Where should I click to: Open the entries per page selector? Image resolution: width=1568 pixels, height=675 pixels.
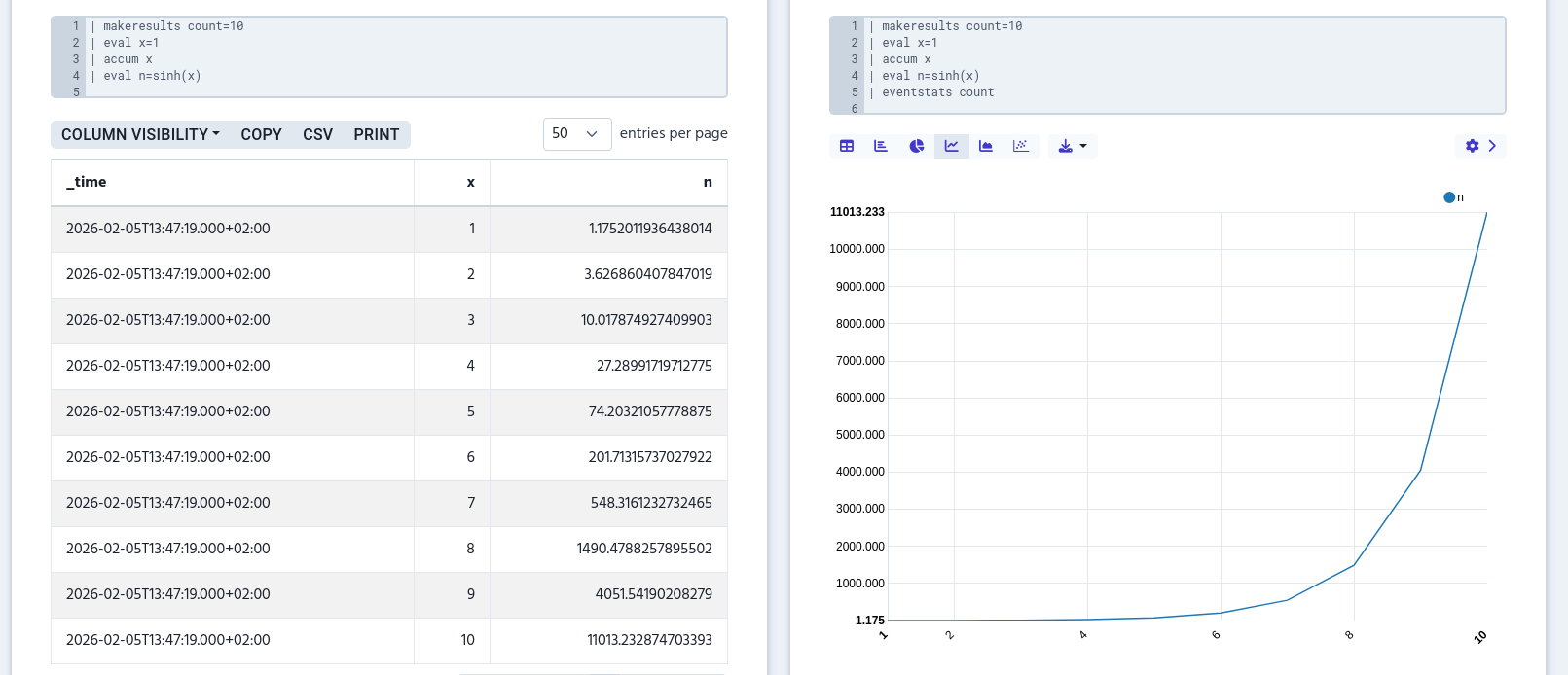pyautogui.click(x=577, y=134)
